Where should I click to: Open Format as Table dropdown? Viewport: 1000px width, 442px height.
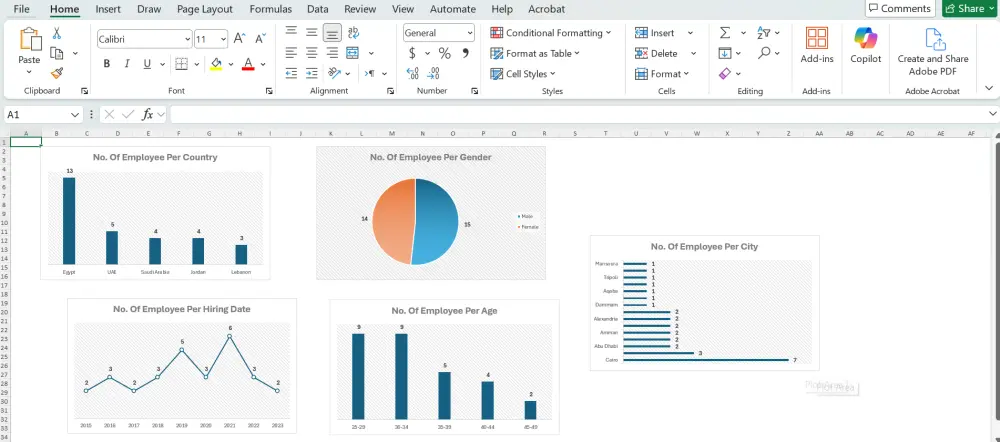pos(535,54)
